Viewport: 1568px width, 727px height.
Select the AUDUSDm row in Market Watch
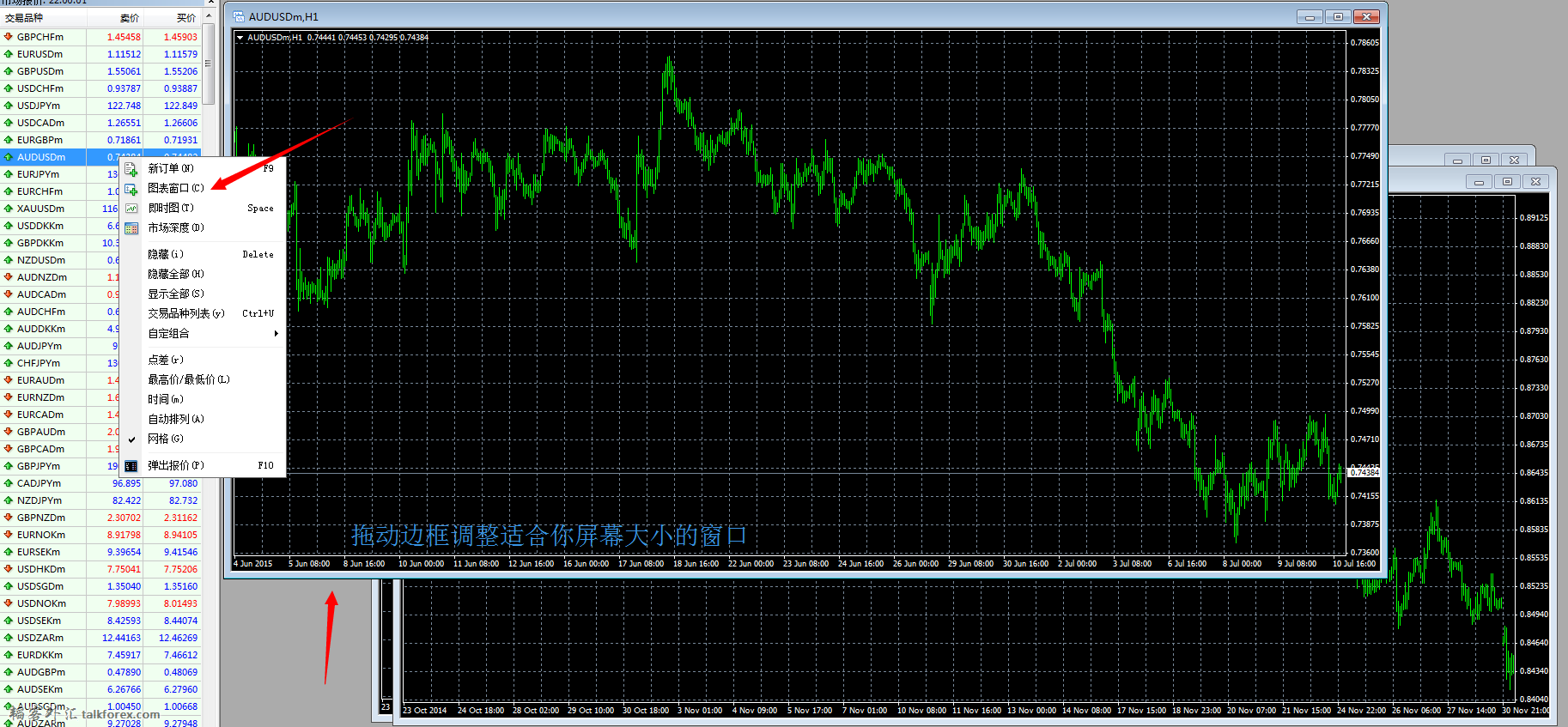[x=101, y=157]
